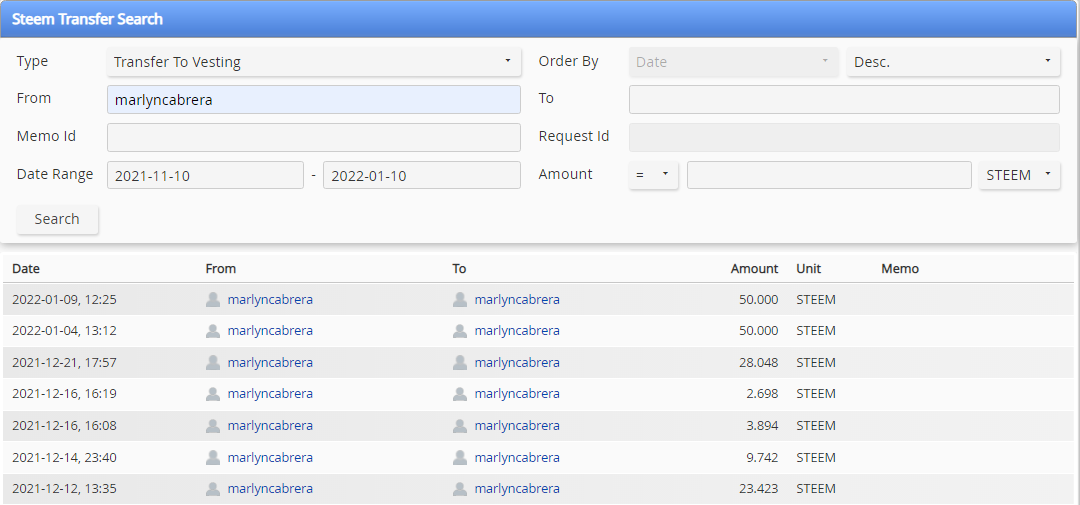Open To marlyncabrera link in 2021-12-14 row
1080x505 pixels.
coord(517,457)
